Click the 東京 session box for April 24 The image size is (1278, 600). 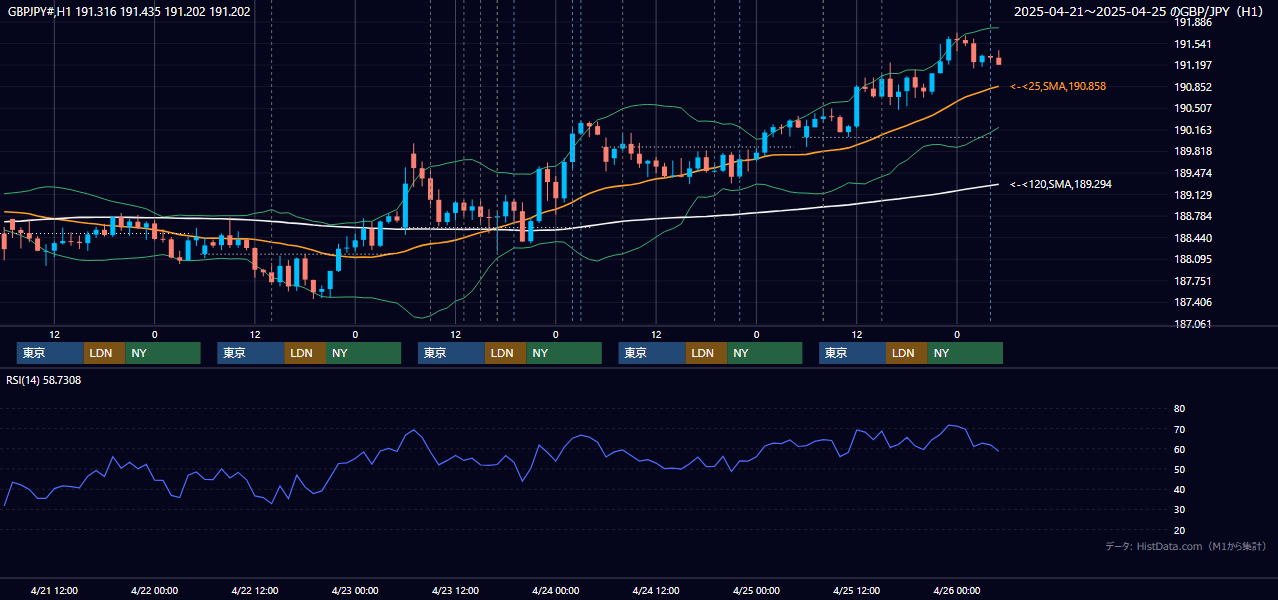coord(652,353)
